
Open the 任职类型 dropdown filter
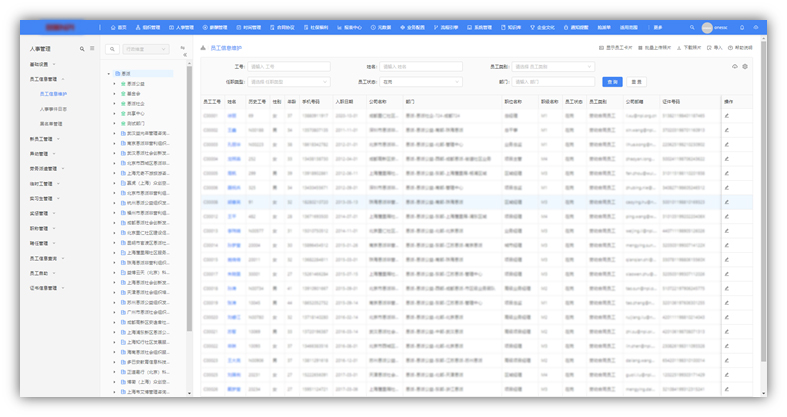288,82
